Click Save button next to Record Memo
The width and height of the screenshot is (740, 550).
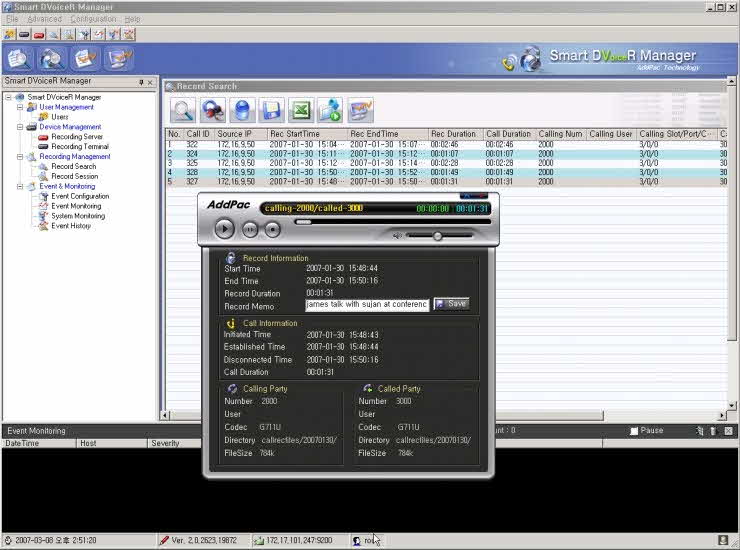(451, 303)
